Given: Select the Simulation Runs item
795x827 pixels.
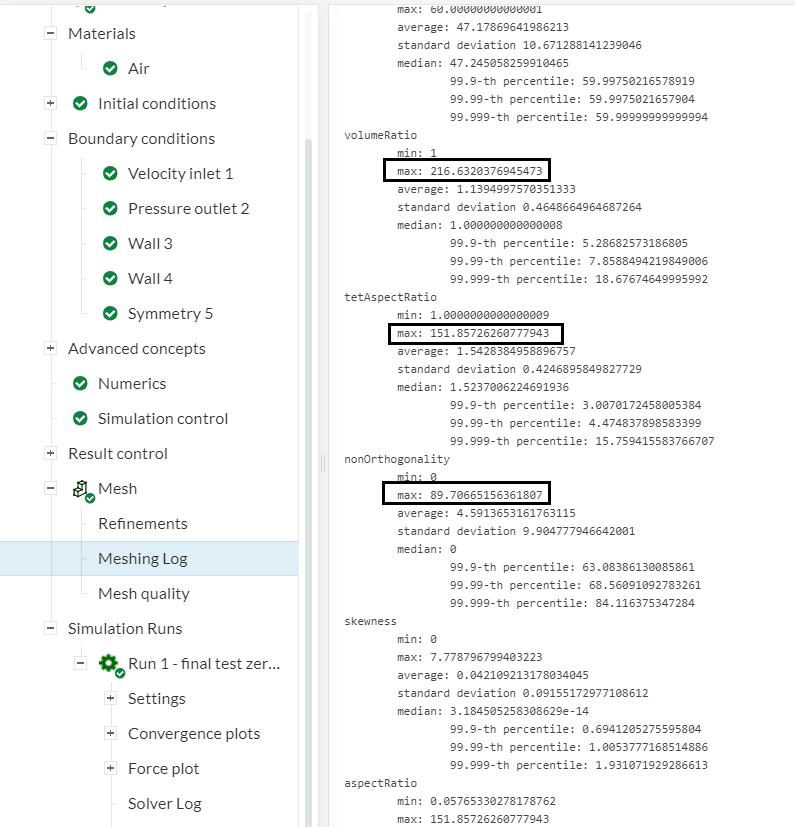Looking at the screenshot, I should point(125,629).
